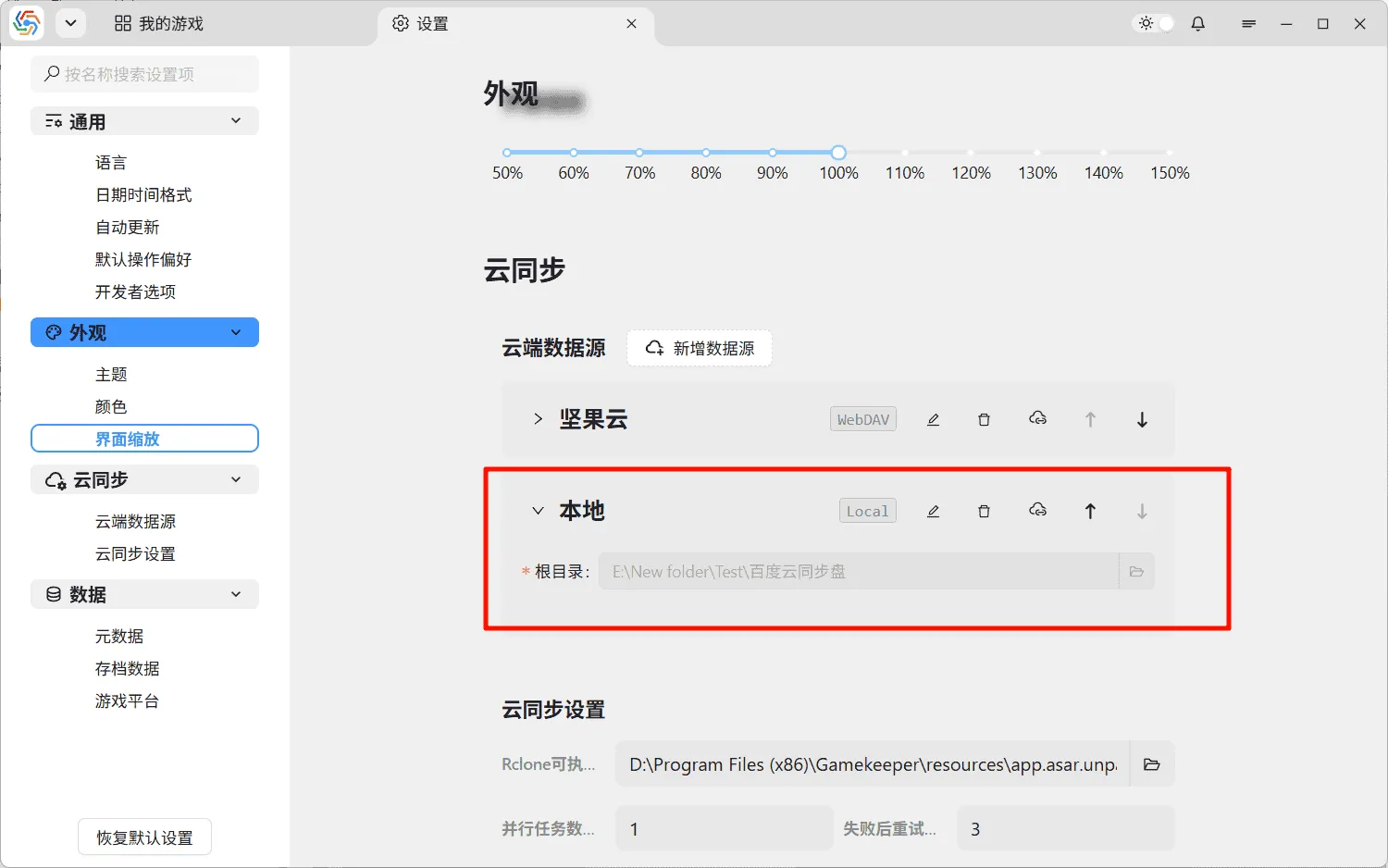Edit the 本地 data source settings
1388x868 pixels.
[x=933, y=510]
